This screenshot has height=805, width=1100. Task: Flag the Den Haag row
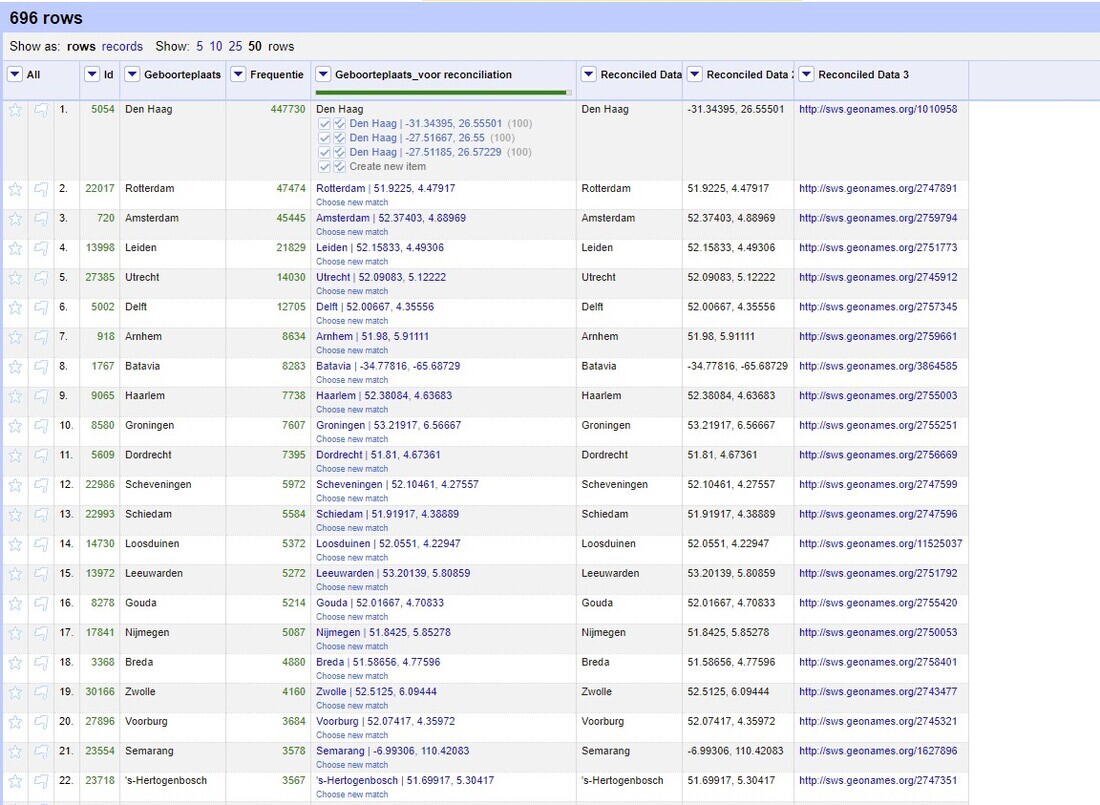tap(41, 110)
